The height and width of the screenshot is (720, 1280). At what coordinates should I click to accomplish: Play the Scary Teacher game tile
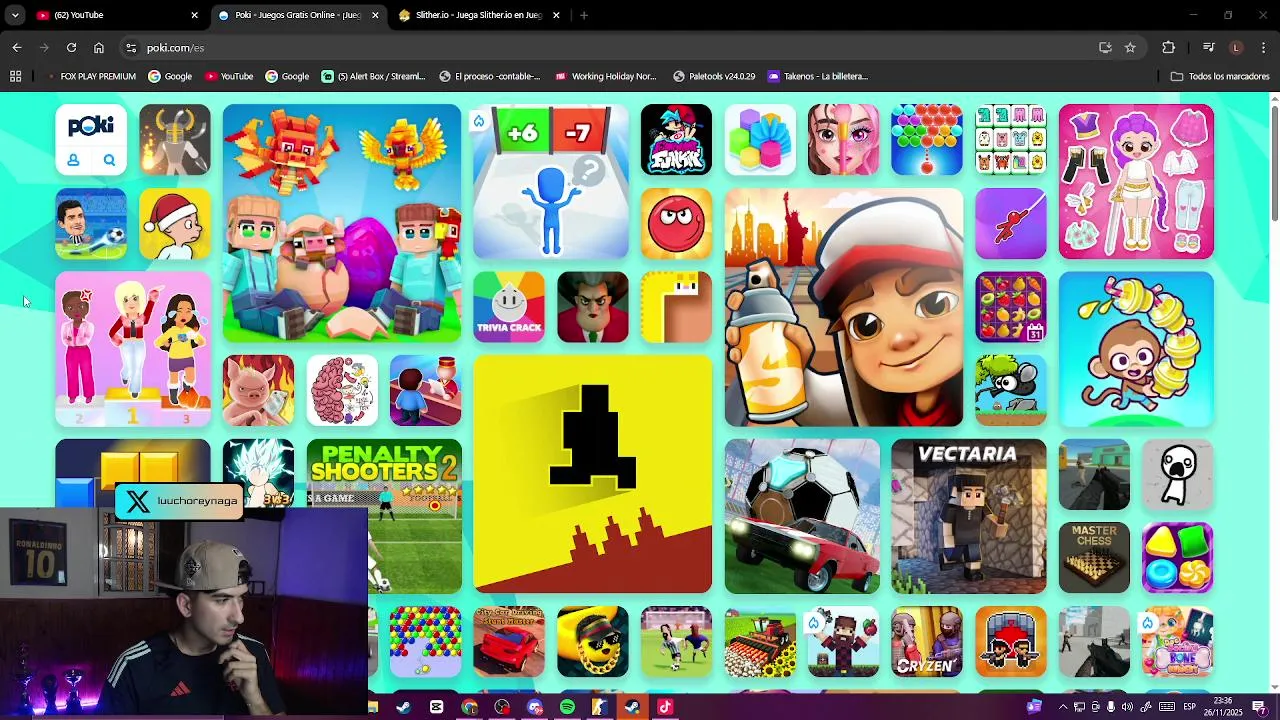[593, 307]
